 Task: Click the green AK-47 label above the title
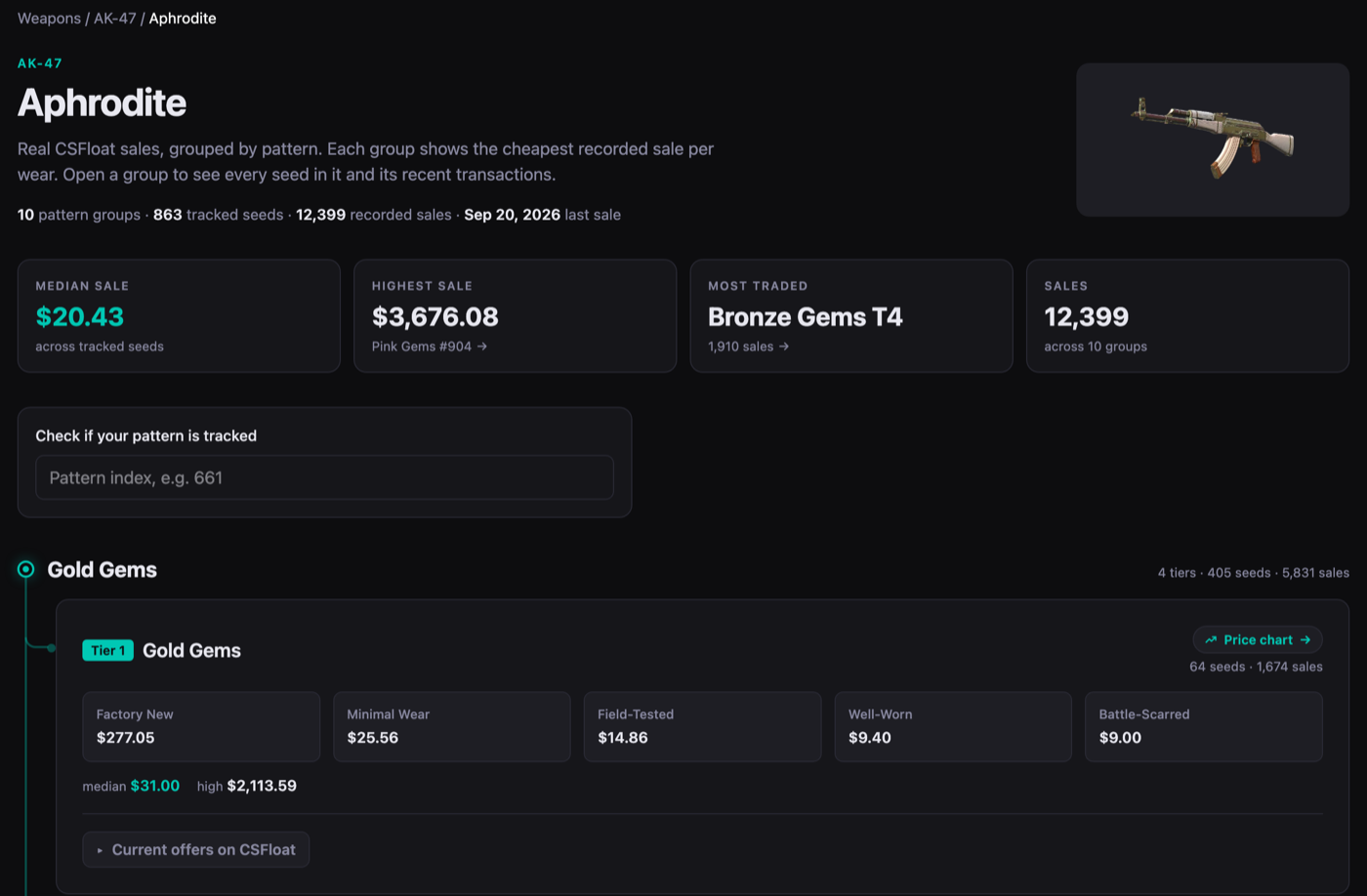(40, 63)
